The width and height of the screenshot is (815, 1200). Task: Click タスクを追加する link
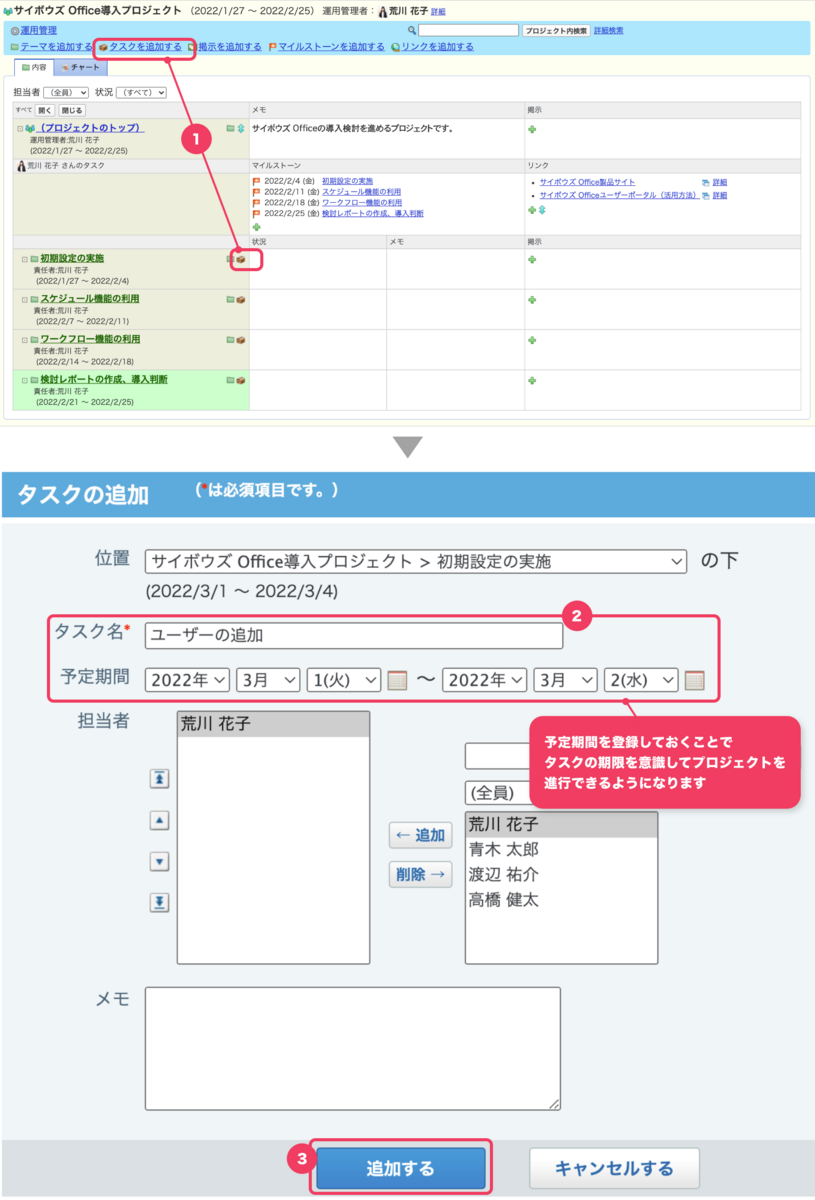pyautogui.click(x=145, y=47)
